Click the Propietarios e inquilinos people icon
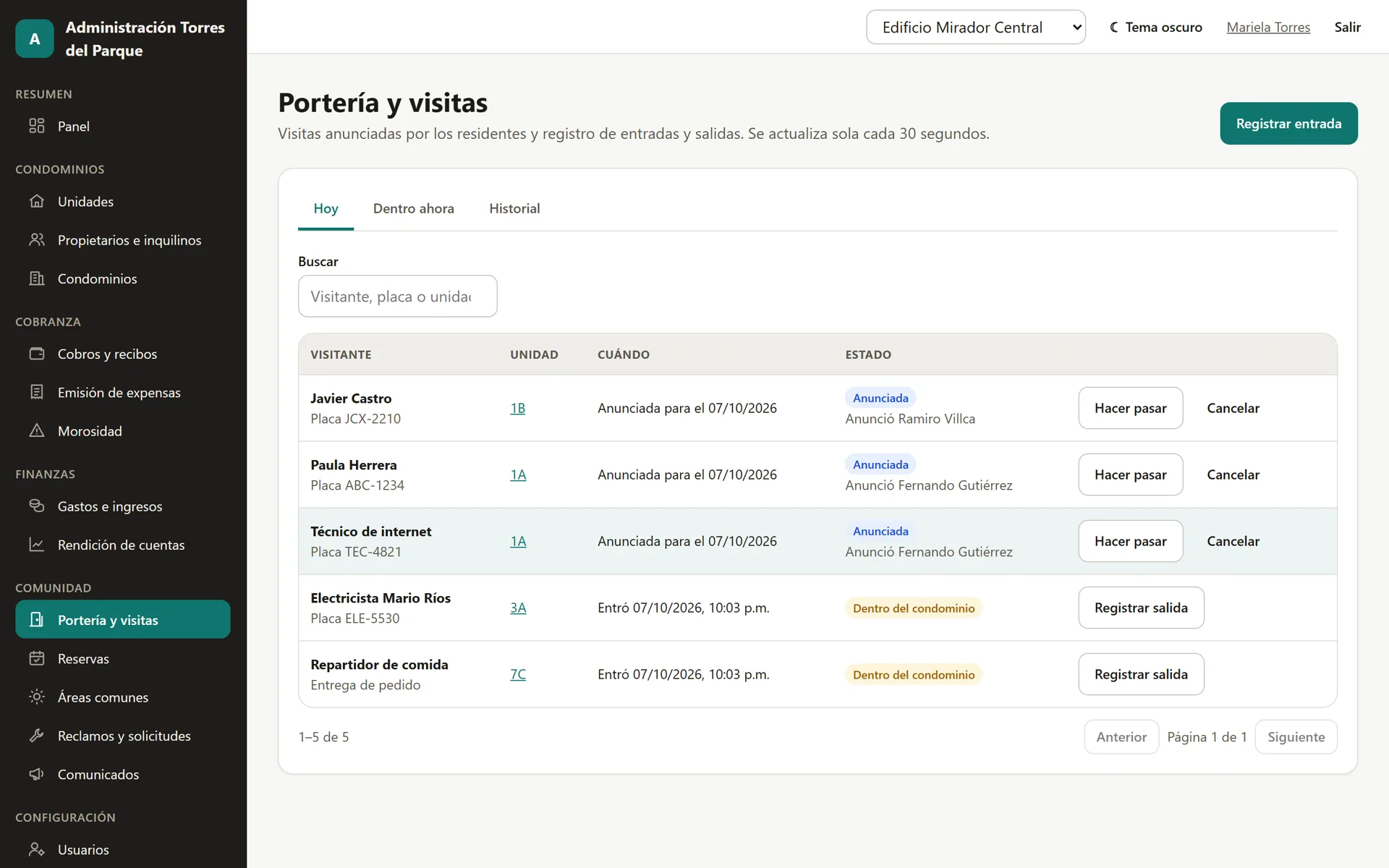The height and width of the screenshot is (868, 1389). click(37, 239)
